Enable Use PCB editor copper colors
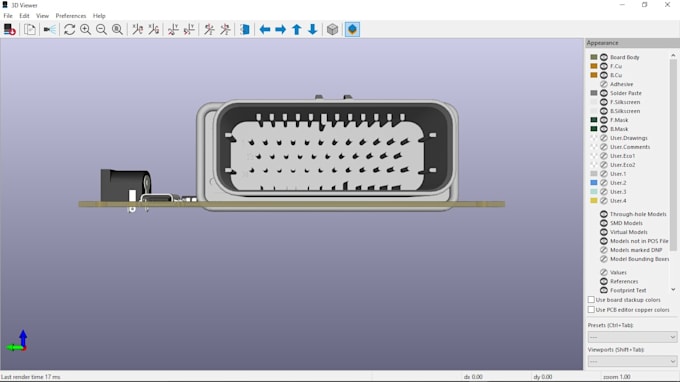 (x=591, y=310)
